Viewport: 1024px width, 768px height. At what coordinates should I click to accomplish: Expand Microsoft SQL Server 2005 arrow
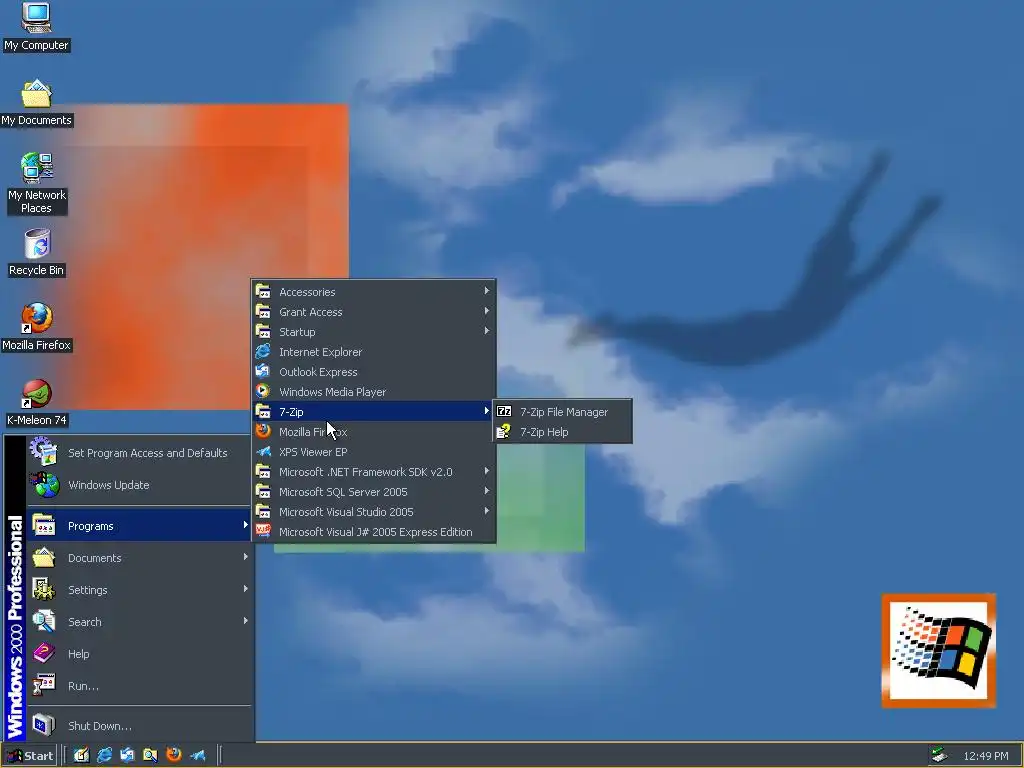[x=487, y=490]
